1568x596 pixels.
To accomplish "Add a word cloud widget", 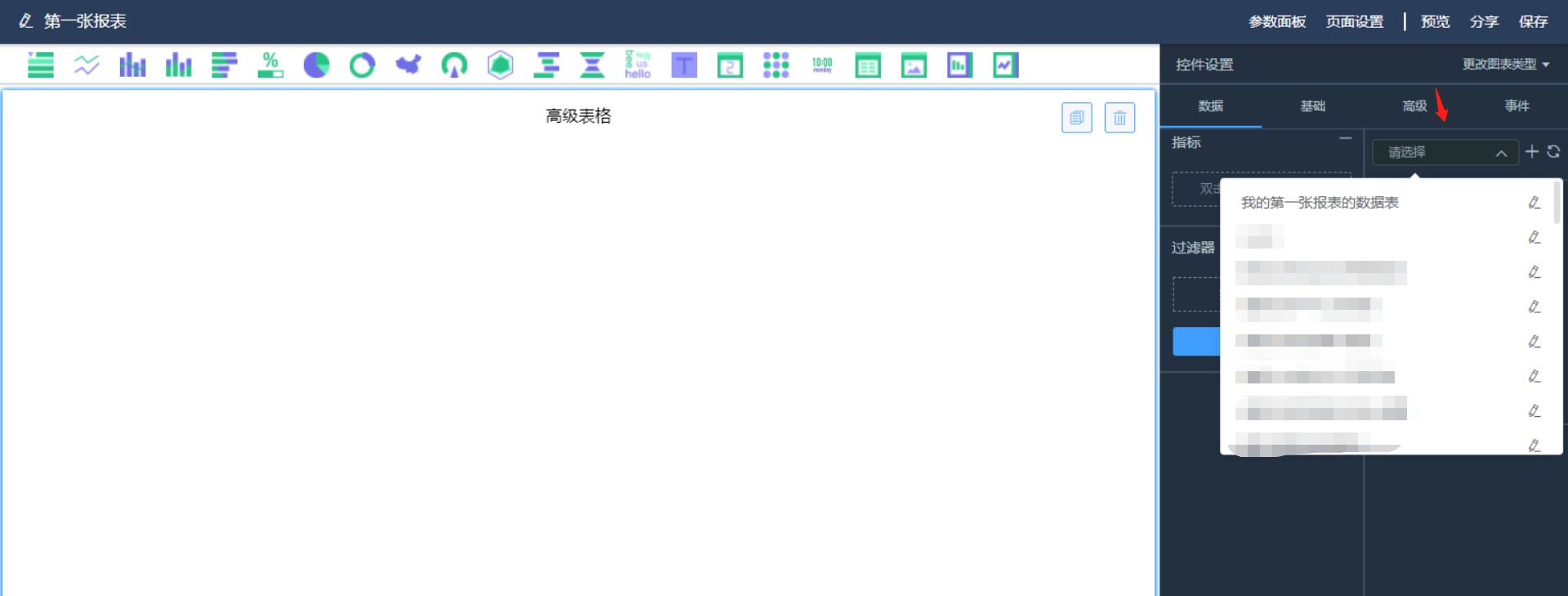I will point(638,65).
